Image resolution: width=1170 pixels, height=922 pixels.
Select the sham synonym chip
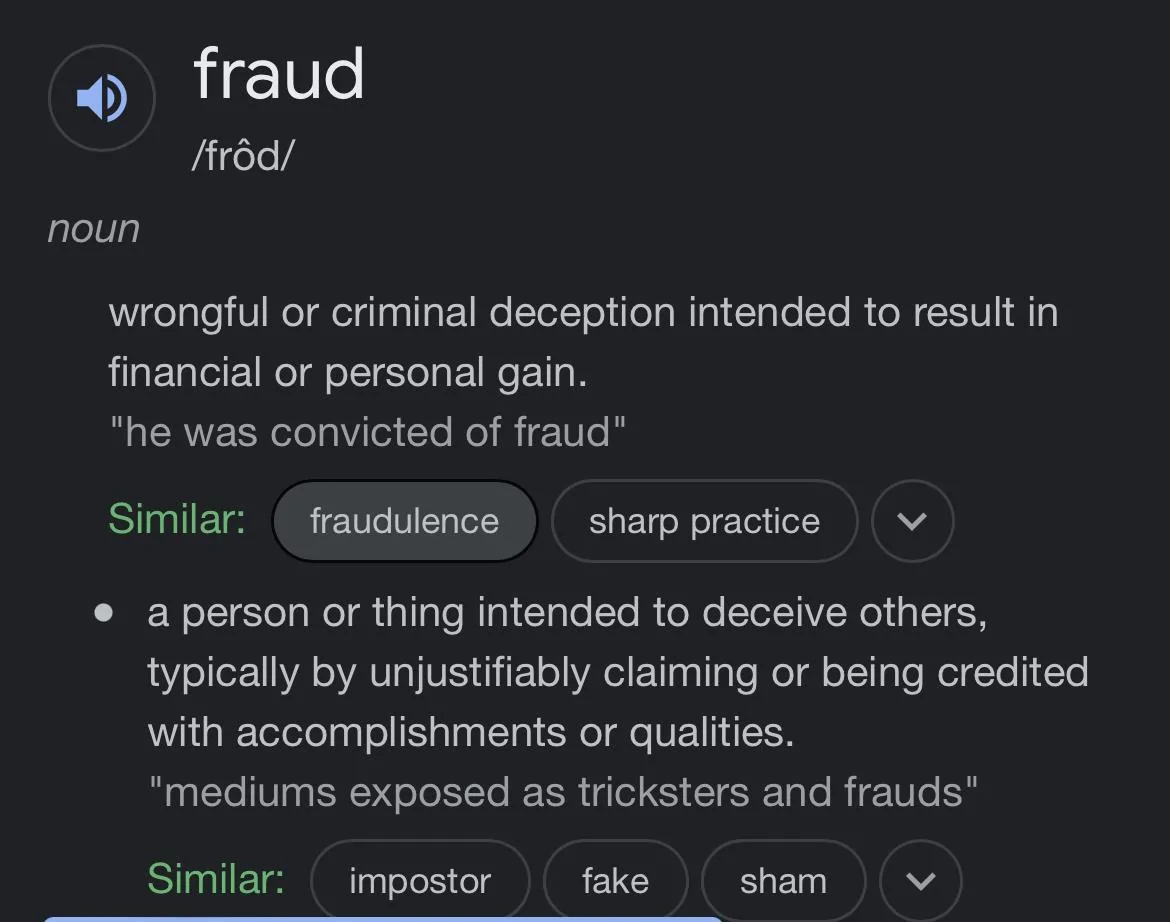pyautogui.click(x=783, y=881)
